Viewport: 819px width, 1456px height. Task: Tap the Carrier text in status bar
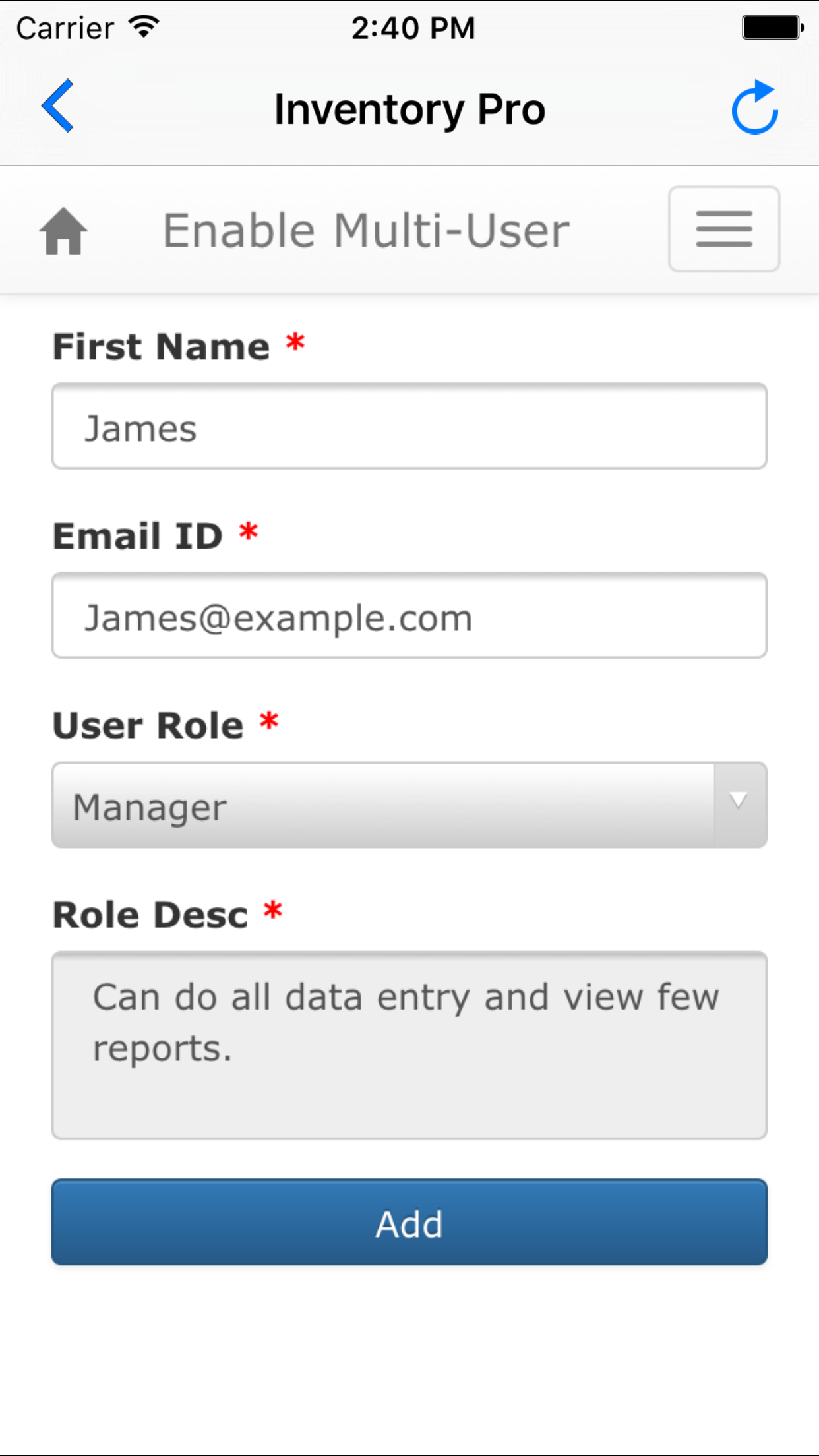point(65,28)
